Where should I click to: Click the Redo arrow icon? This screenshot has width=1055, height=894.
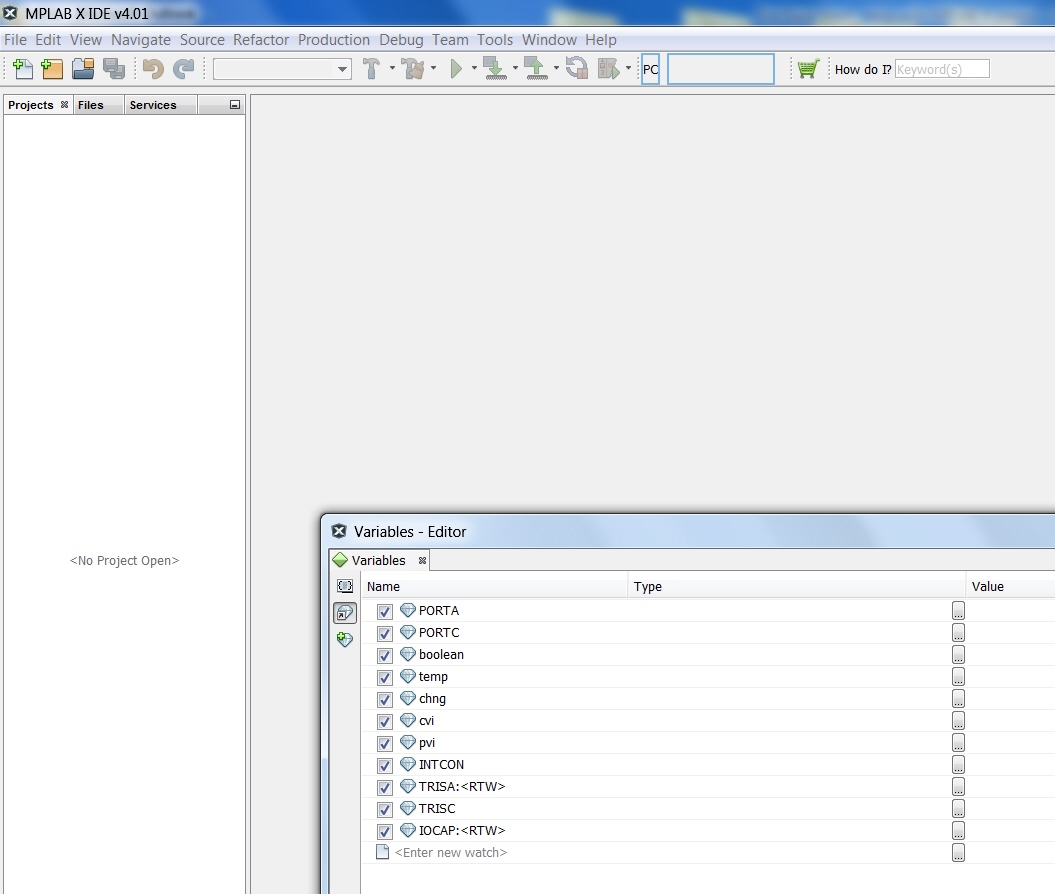(x=183, y=69)
